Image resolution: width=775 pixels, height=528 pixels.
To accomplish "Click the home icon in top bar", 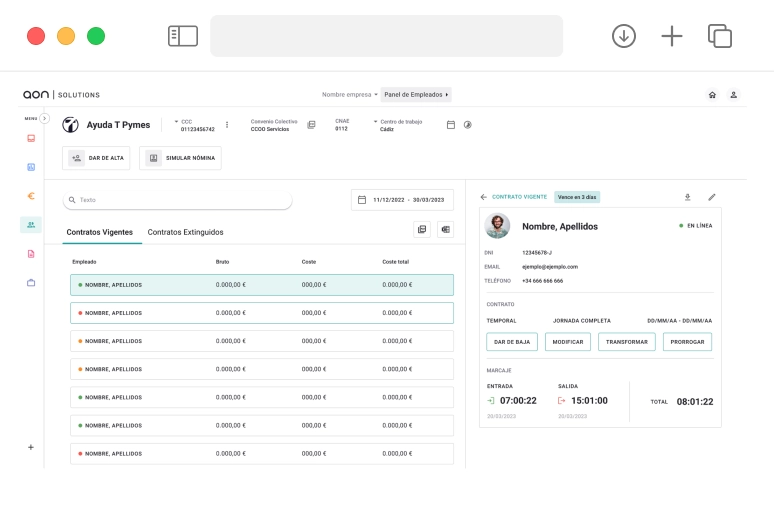I will (x=712, y=95).
